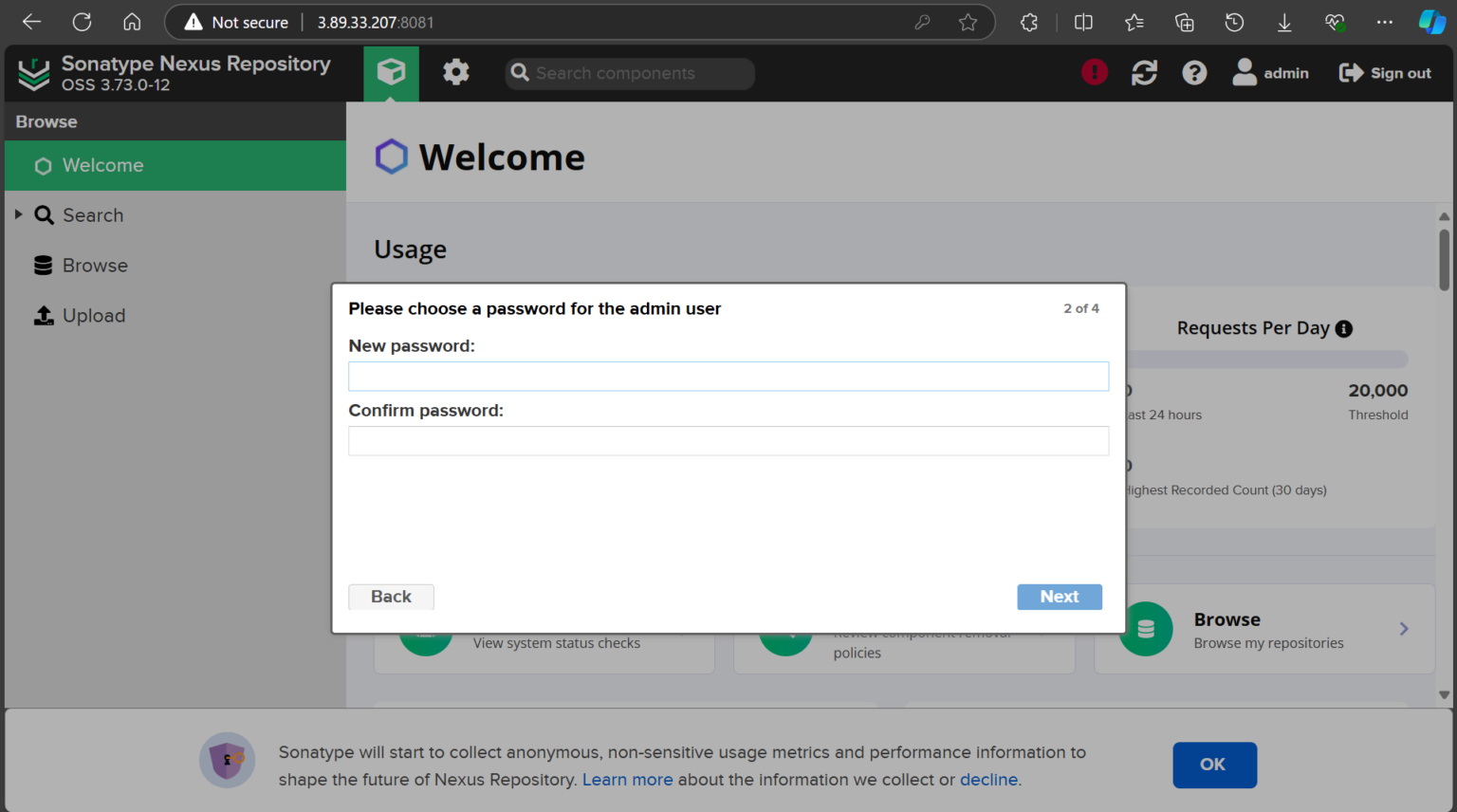This screenshot has height=812, width=1457.
Task: Expand the Search section in the sidebar
Action: (x=18, y=215)
